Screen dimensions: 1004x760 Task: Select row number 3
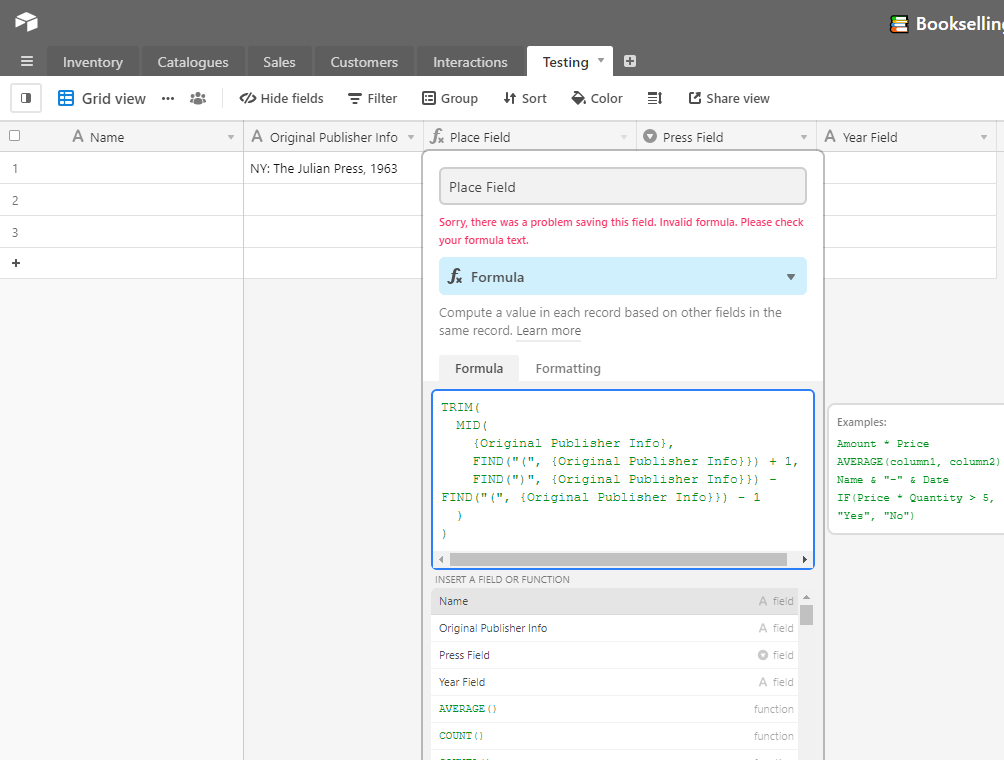coord(15,232)
